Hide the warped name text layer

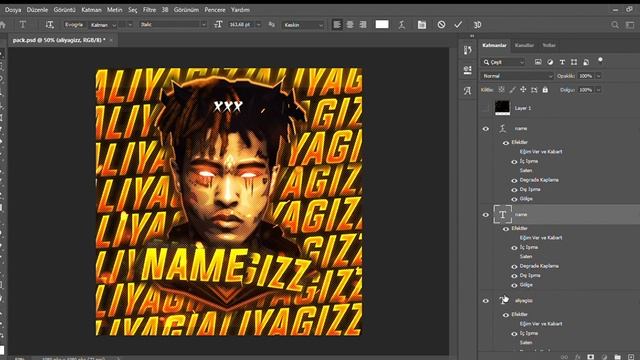pyautogui.click(x=486, y=129)
